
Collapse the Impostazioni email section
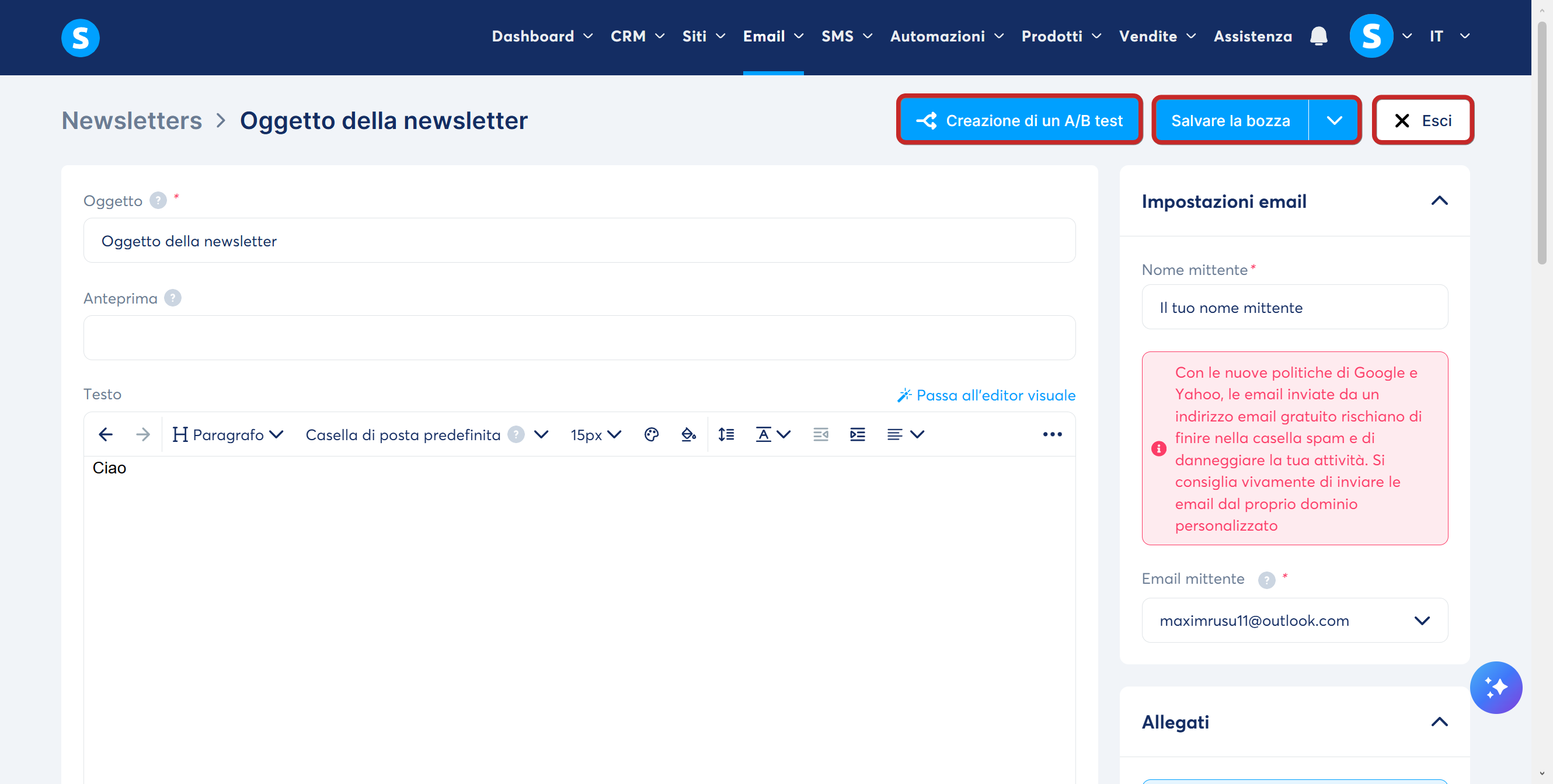1439,201
